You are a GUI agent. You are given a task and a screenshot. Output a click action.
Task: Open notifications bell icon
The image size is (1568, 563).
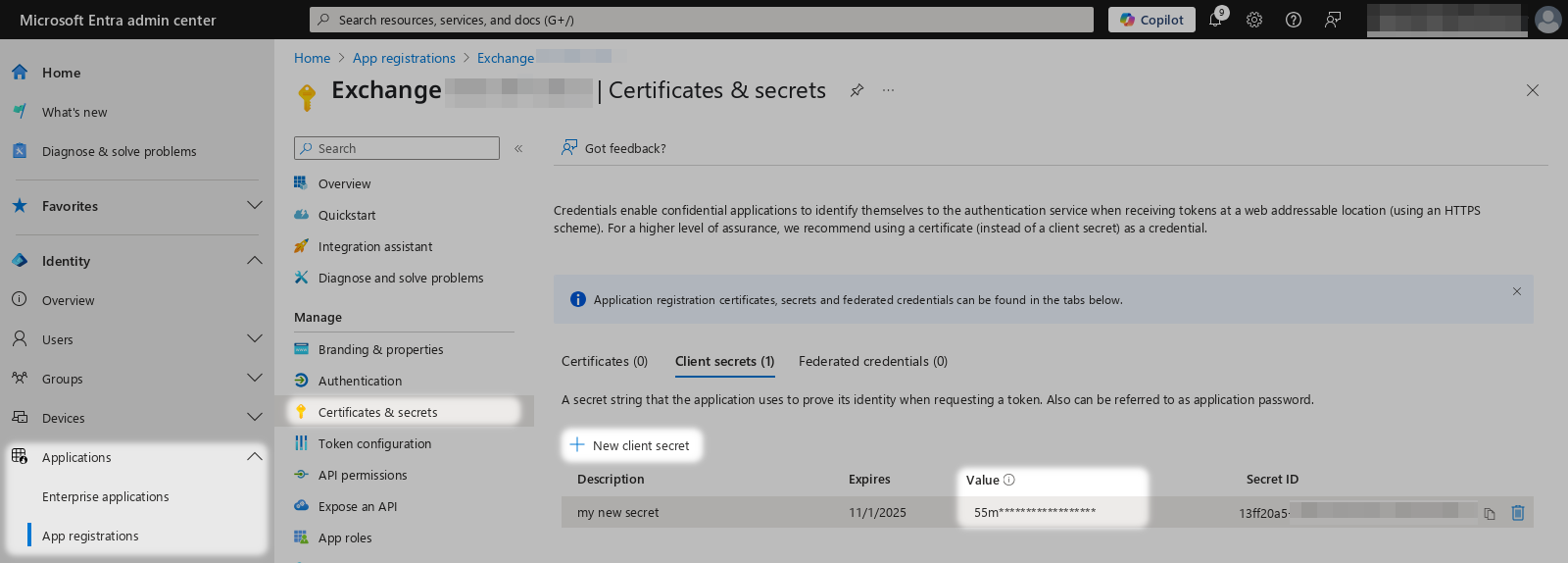pos(1215,20)
